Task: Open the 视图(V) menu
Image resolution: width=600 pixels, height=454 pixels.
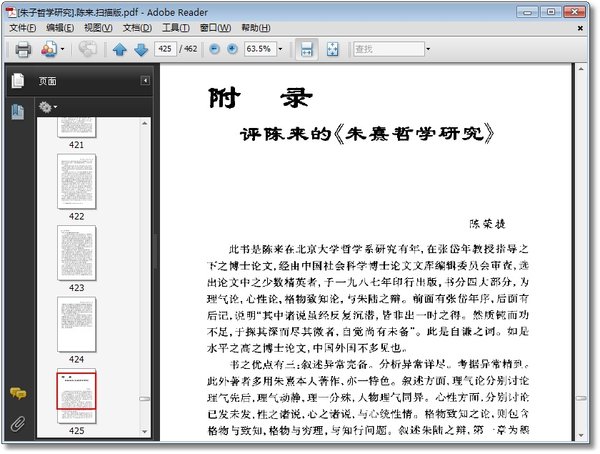Action: (x=98, y=28)
